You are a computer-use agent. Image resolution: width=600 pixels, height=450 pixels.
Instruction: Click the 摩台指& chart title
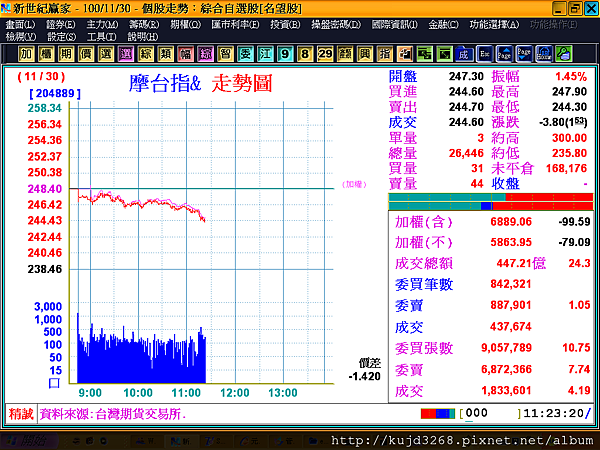tap(165, 83)
